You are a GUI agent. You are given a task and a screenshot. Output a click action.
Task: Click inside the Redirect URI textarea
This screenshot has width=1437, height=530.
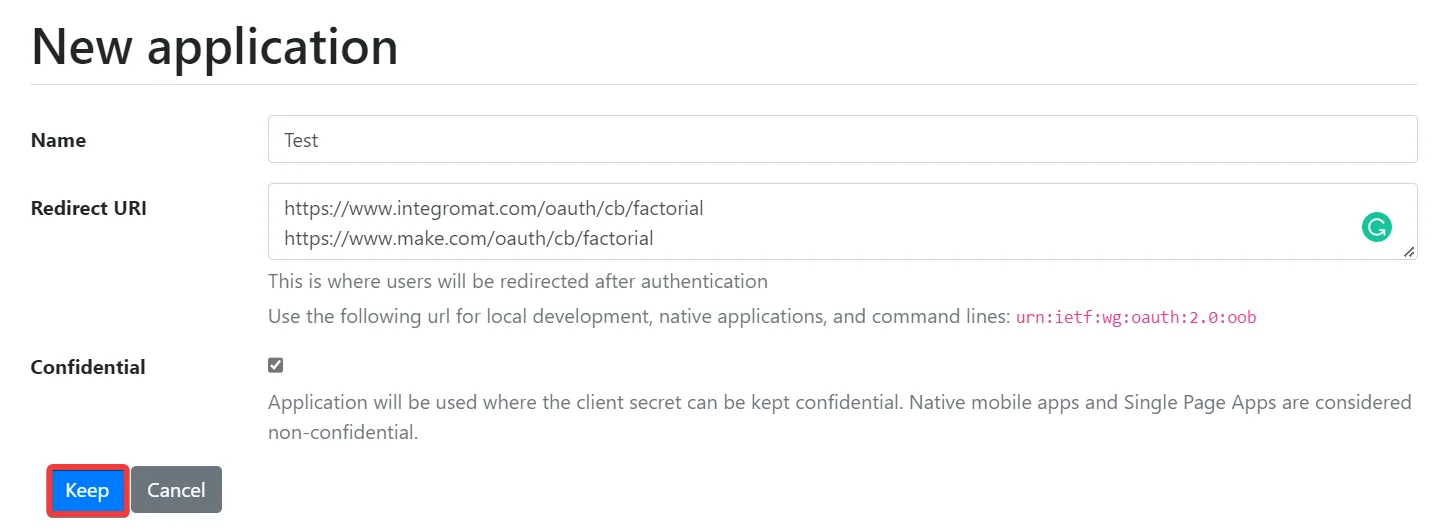(842, 221)
